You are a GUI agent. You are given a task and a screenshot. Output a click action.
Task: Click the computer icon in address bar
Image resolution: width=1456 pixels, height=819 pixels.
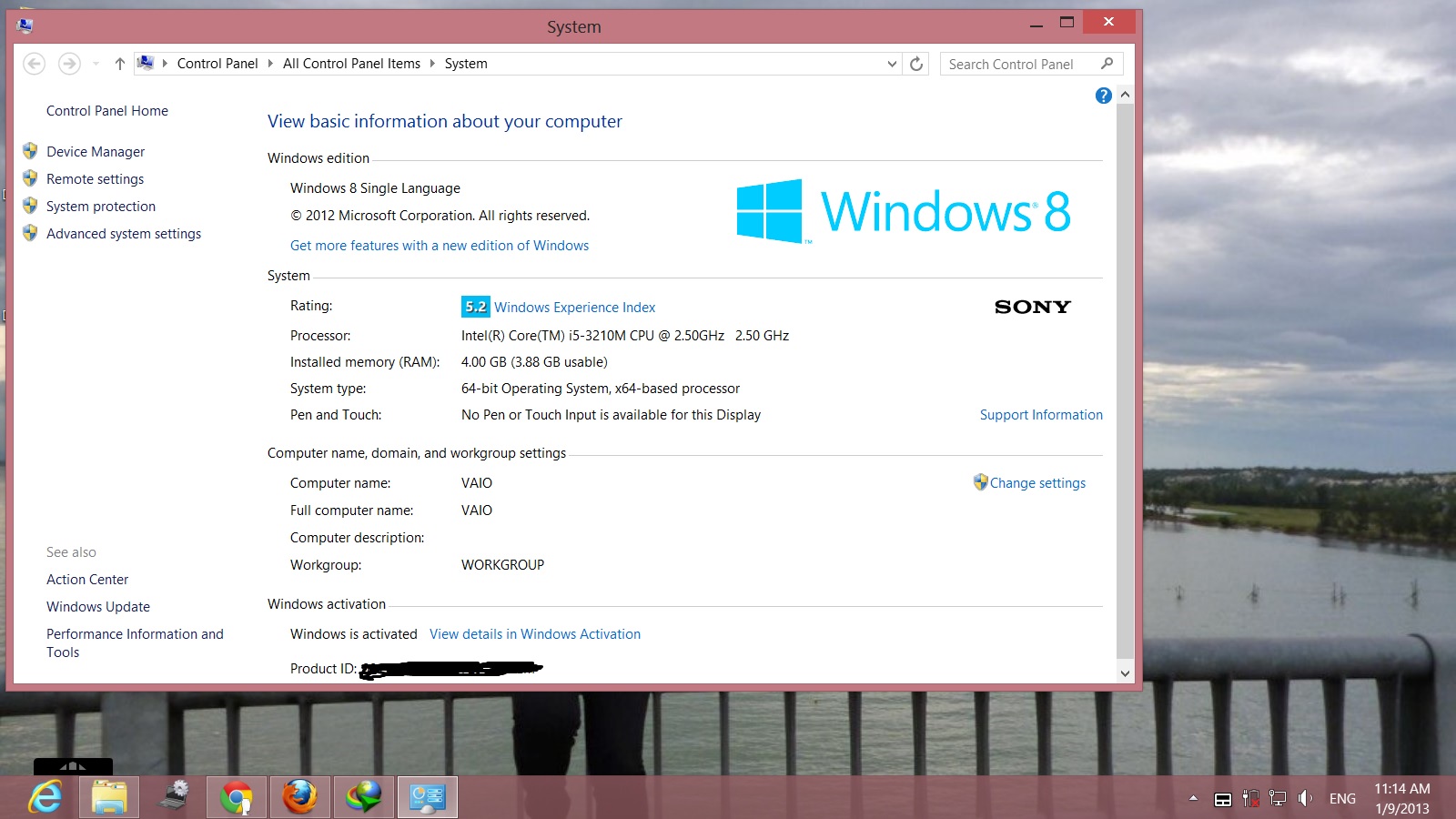click(145, 63)
